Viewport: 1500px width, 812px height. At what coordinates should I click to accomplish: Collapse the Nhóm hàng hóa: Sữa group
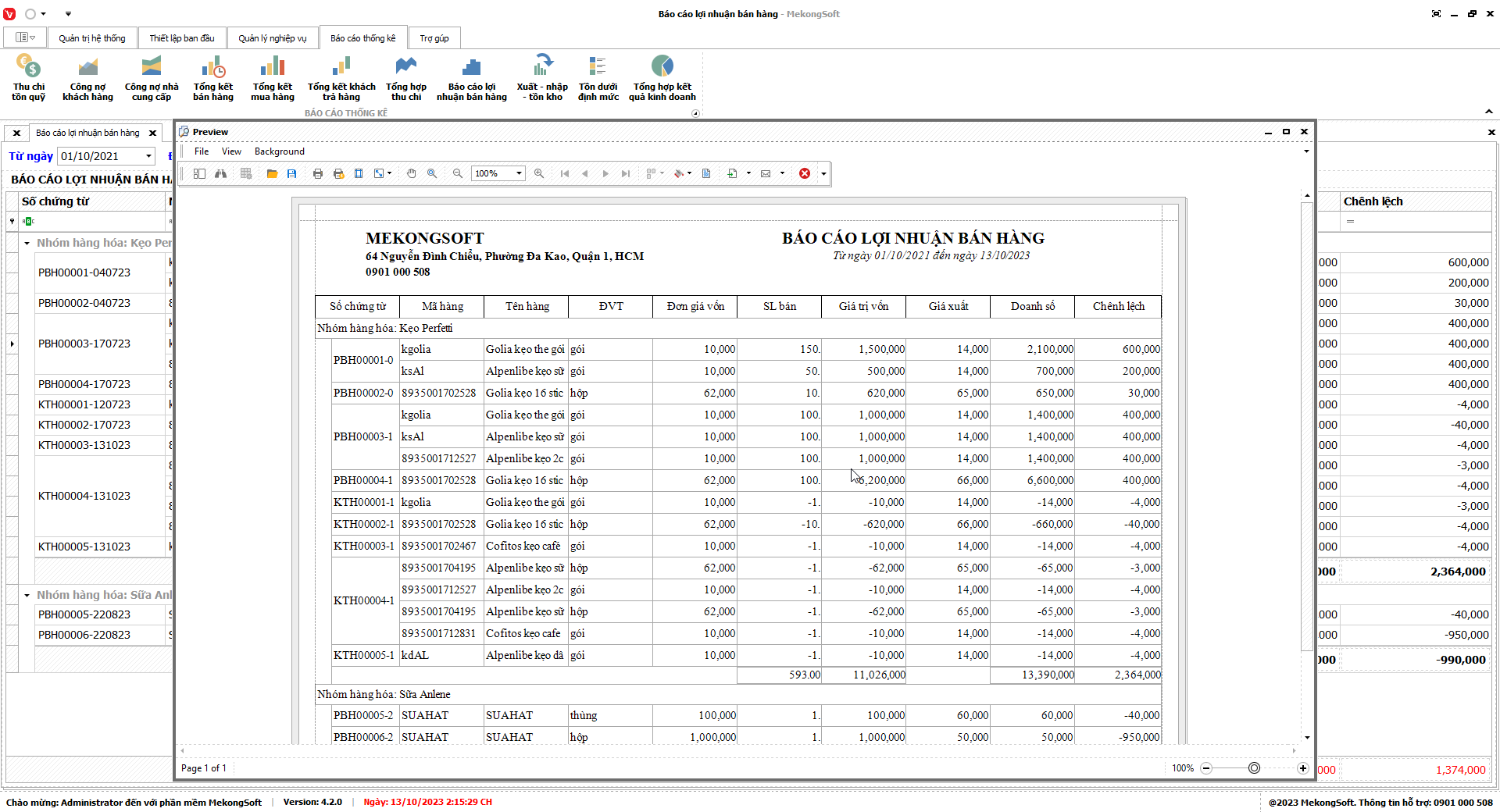pyautogui.click(x=27, y=595)
